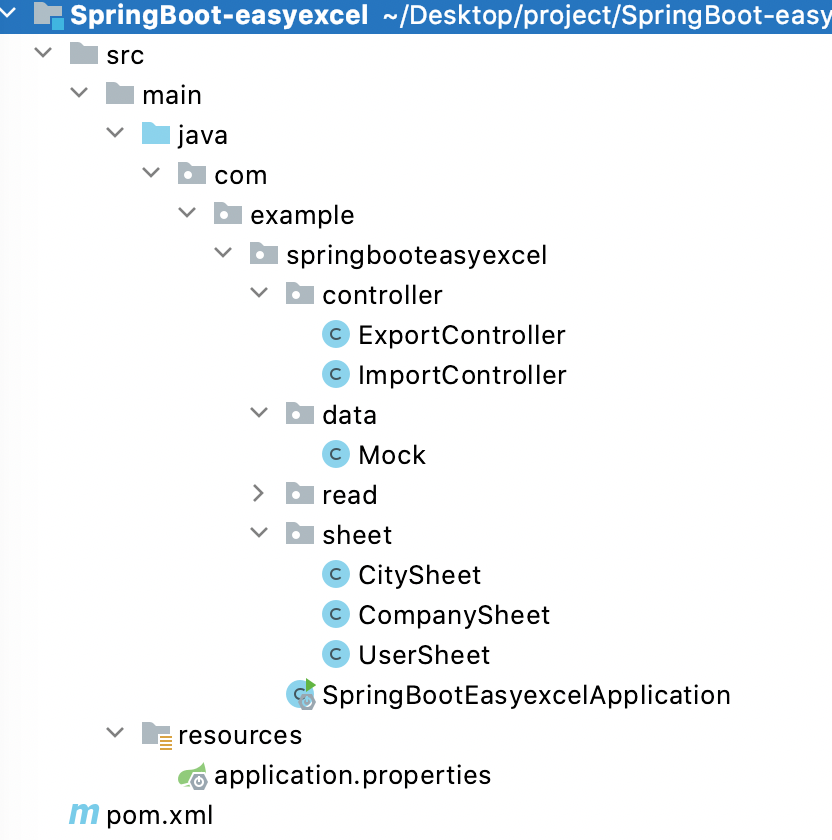
Task: Select CompanySheet in the project tree
Action: pos(454,615)
